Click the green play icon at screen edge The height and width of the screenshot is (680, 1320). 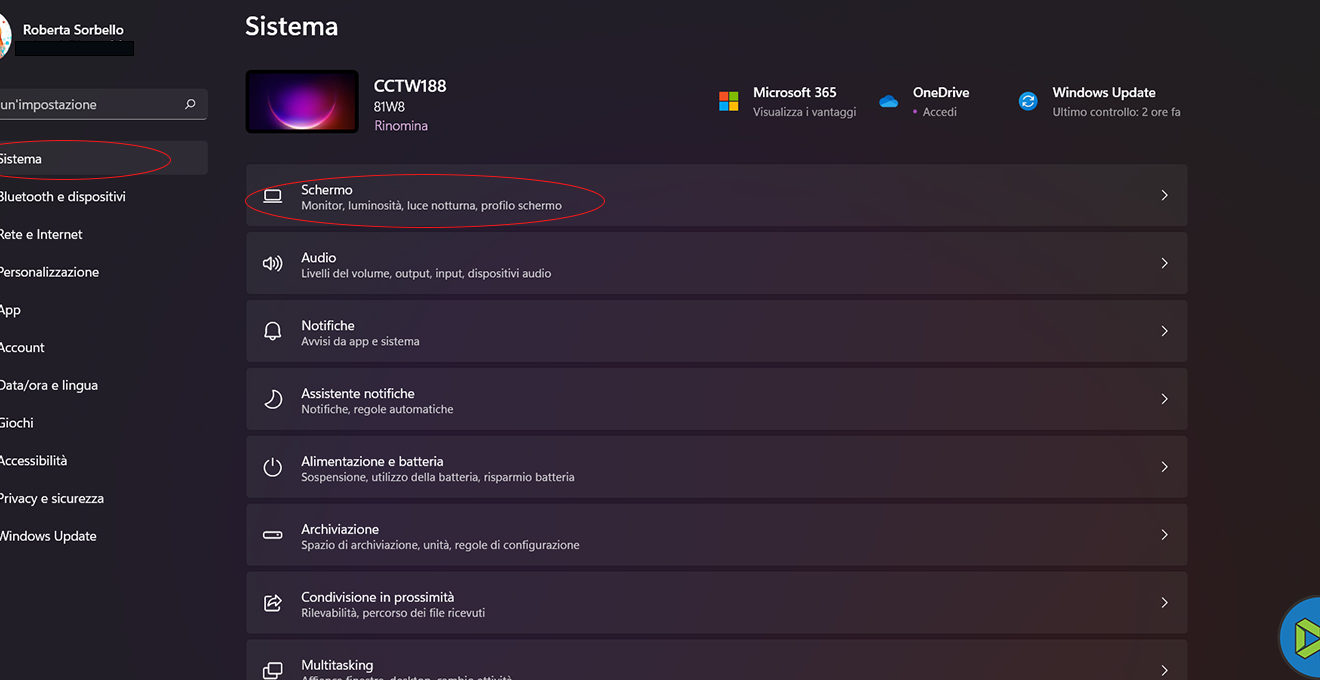pos(1302,636)
